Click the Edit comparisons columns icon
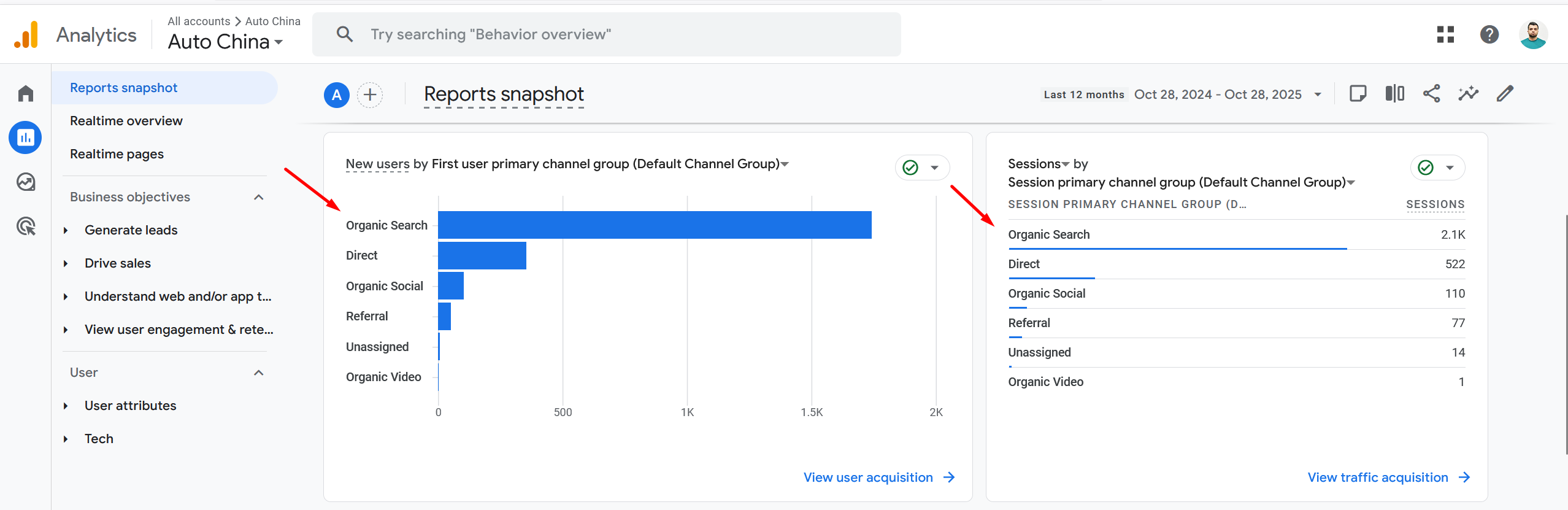This screenshot has width=1568, height=510. [1394, 94]
